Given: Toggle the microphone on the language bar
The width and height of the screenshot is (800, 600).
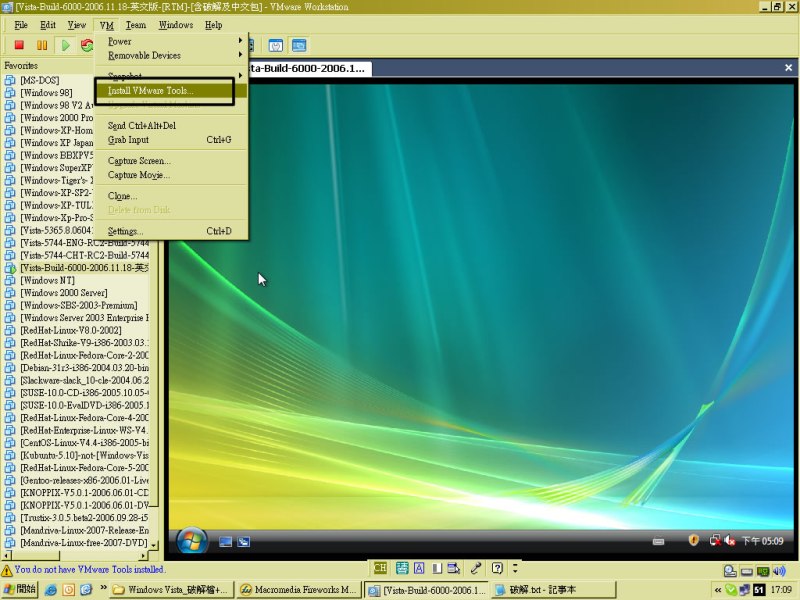Looking at the screenshot, I should pos(476,568).
